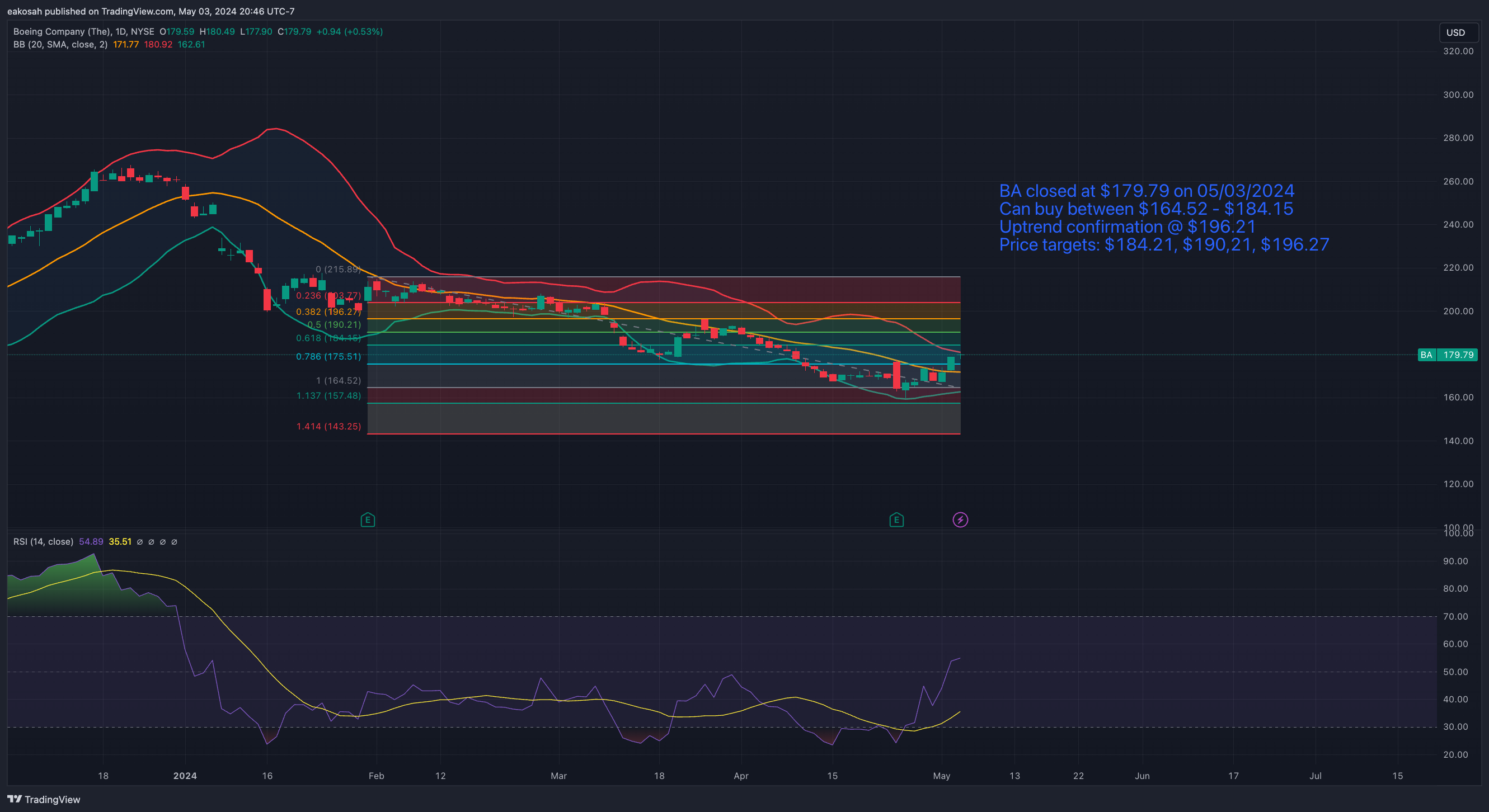1489x812 pixels.
Task: Select the RSI (14, close) indicator legend
Action: [x=43, y=542]
